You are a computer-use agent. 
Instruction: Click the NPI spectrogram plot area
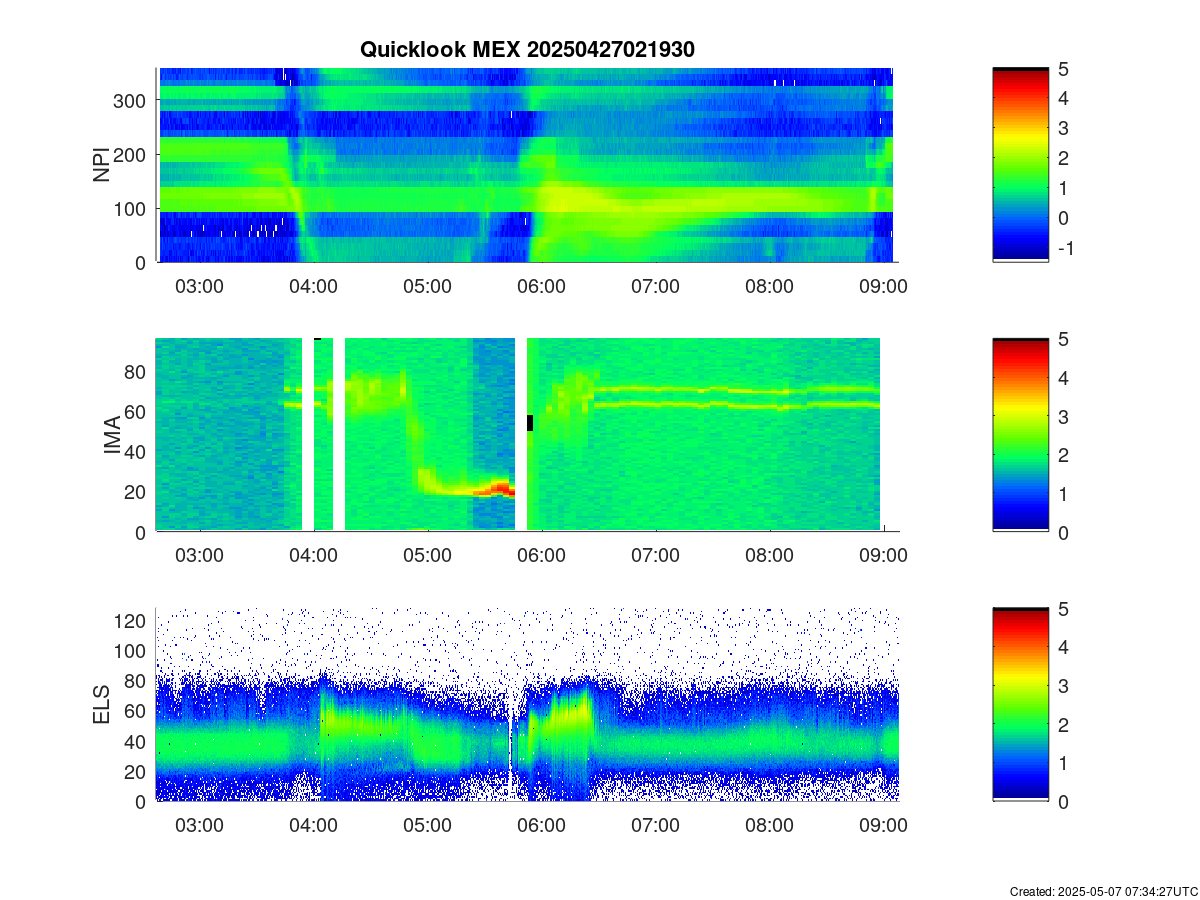[525, 165]
